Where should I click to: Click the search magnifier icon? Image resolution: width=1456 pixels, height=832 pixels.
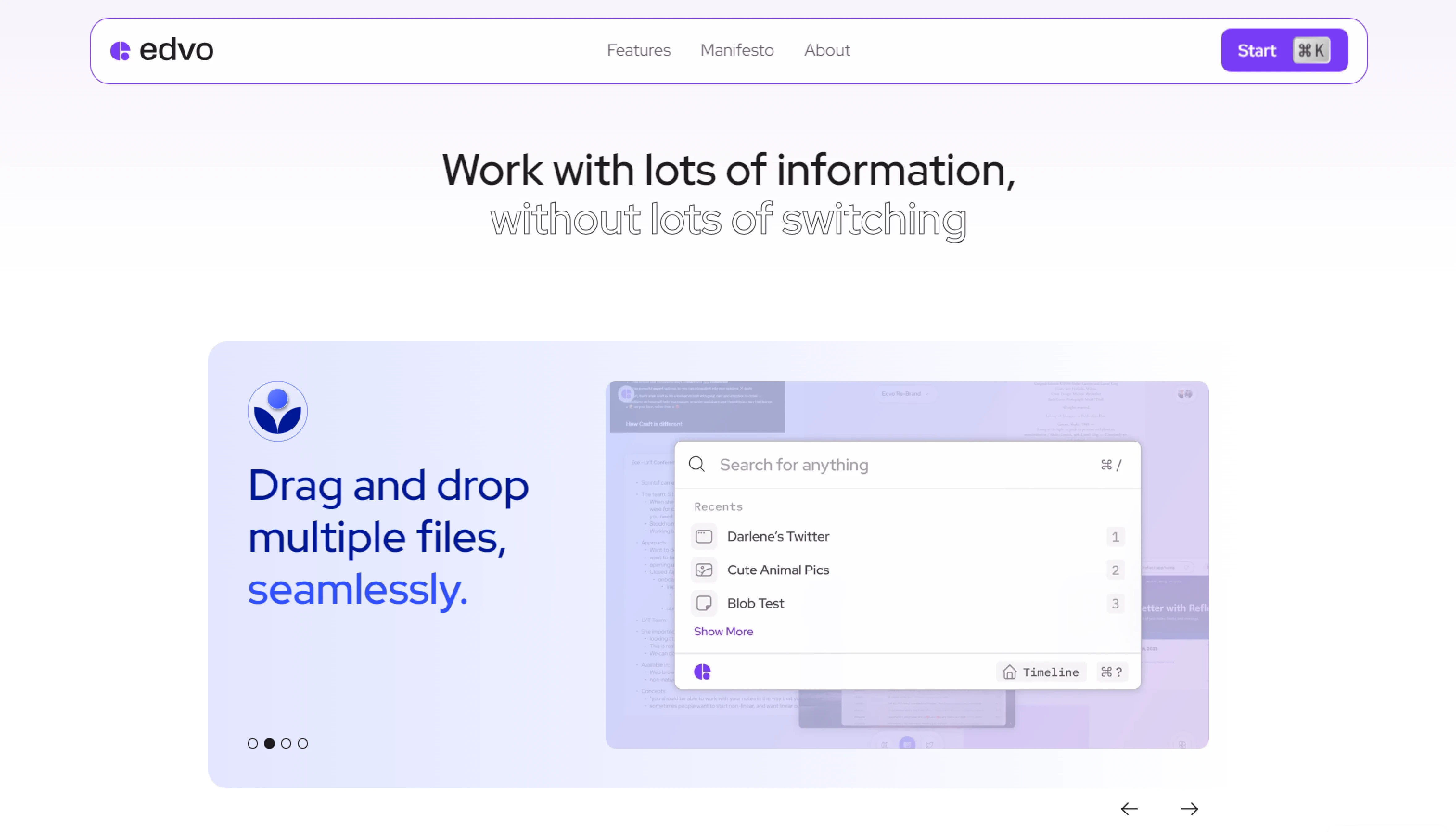pyautogui.click(x=696, y=464)
